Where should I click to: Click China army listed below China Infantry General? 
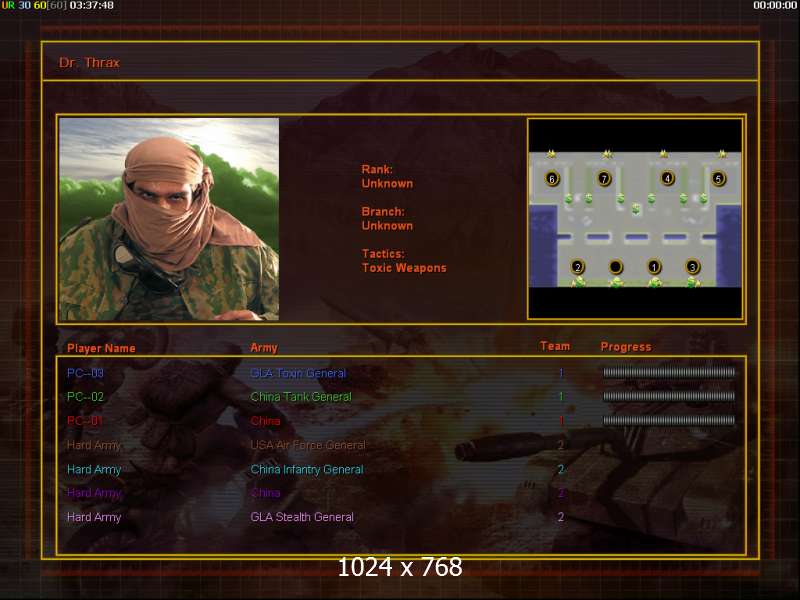pos(265,493)
